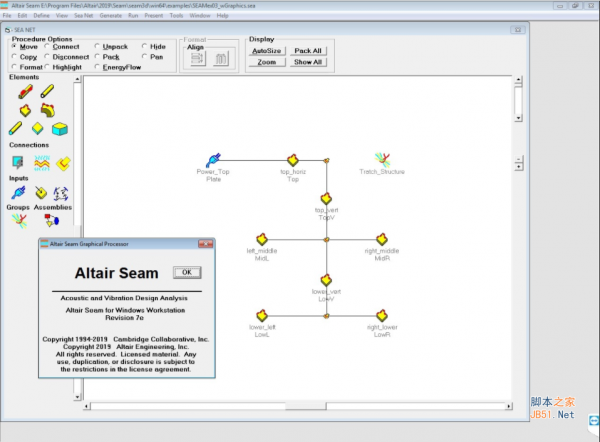
Task: Click the left_middle plate node
Action: (262, 239)
